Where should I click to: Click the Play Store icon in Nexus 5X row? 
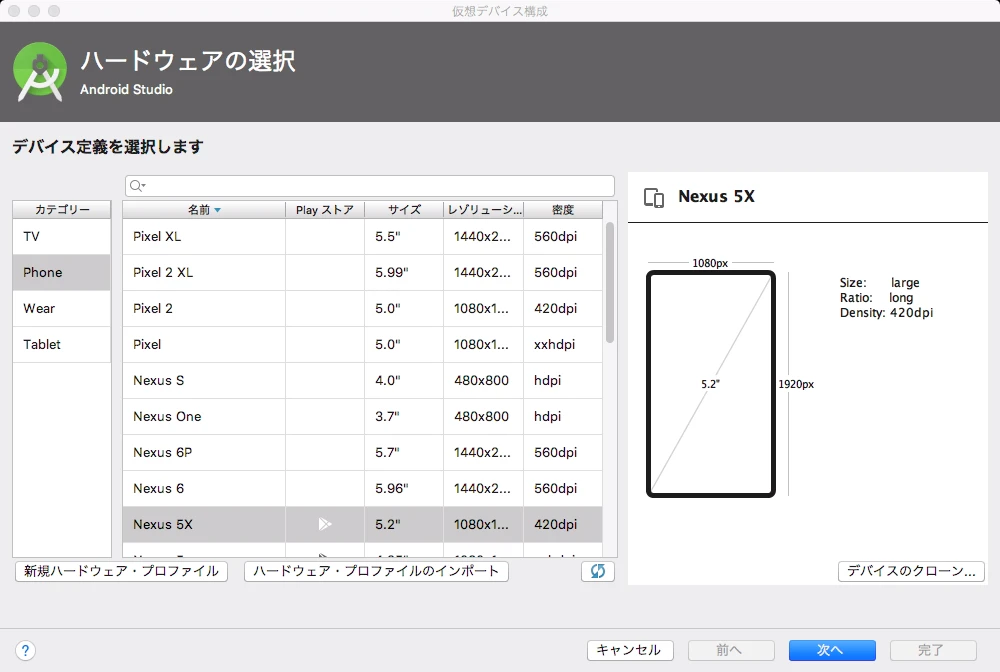[325, 524]
